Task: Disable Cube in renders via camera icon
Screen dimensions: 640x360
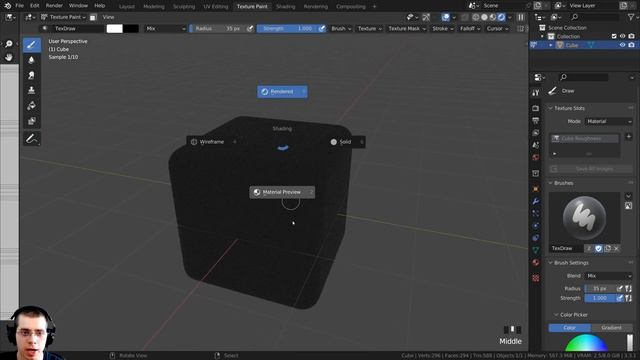Action: [631, 45]
